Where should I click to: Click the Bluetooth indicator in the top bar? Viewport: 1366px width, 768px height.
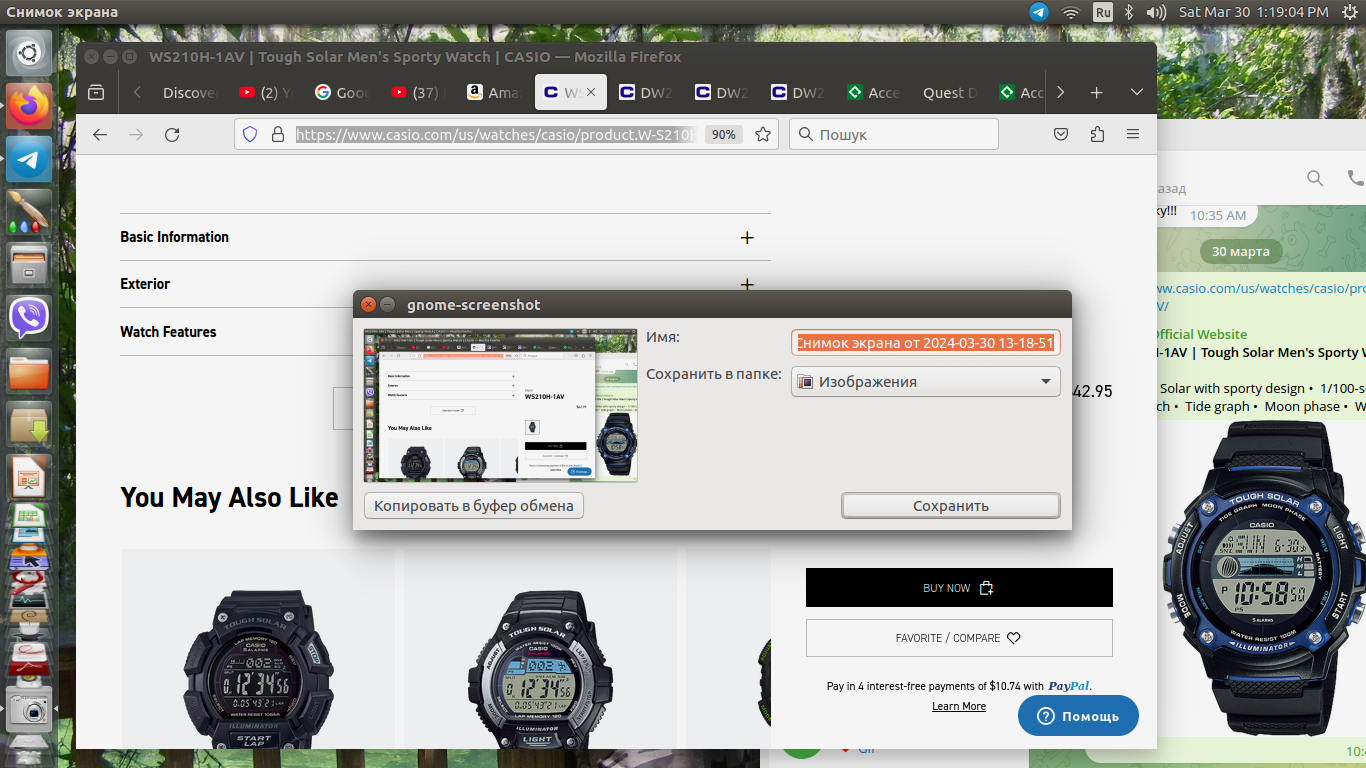click(1129, 12)
